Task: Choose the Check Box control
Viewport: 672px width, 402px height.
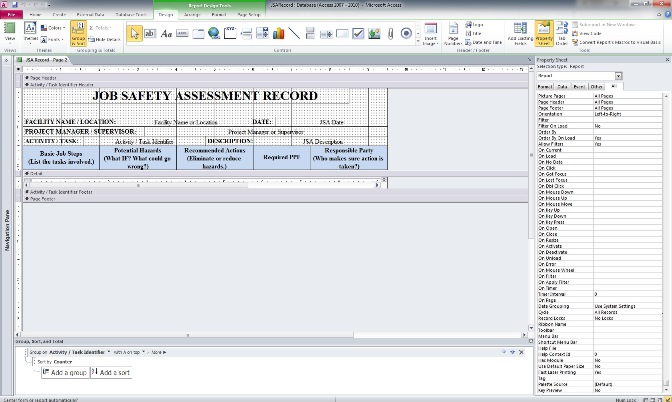Action: coord(358,33)
